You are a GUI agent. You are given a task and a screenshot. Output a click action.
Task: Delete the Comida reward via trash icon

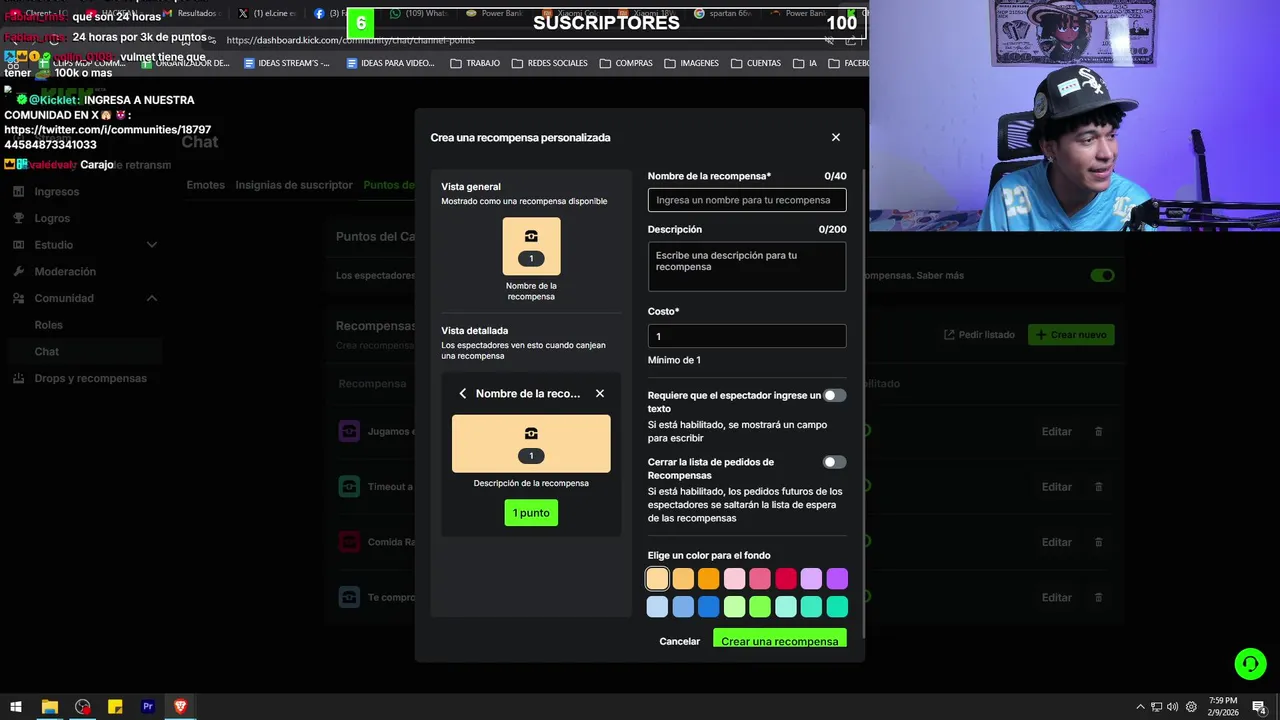pyautogui.click(x=1098, y=542)
